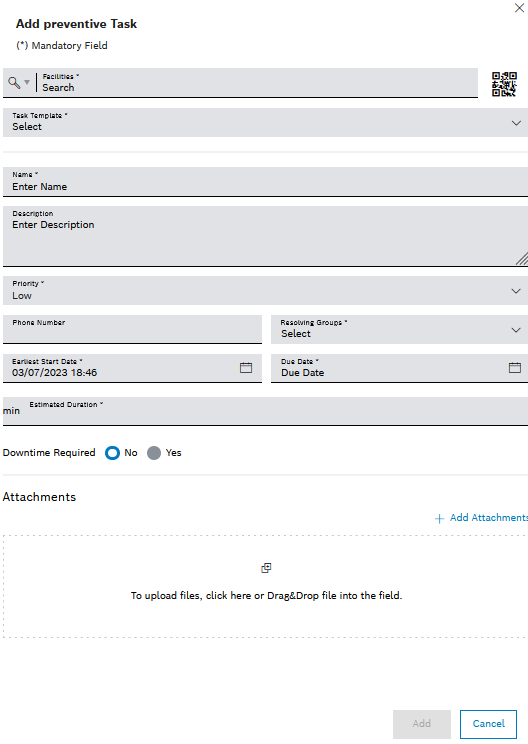This screenshot has width=528, height=744.
Task: Open the Due Date calendar icon
Action: 515,367
